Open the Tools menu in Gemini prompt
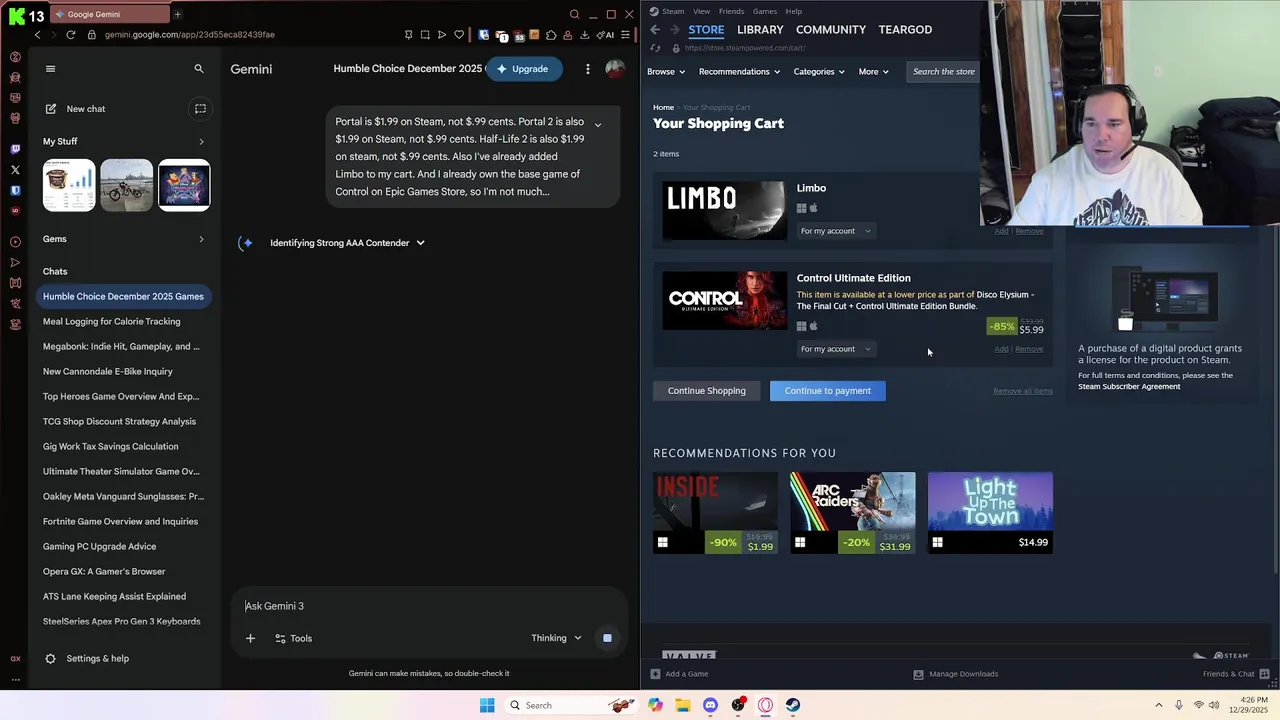This screenshot has width=1280, height=720. click(x=294, y=638)
